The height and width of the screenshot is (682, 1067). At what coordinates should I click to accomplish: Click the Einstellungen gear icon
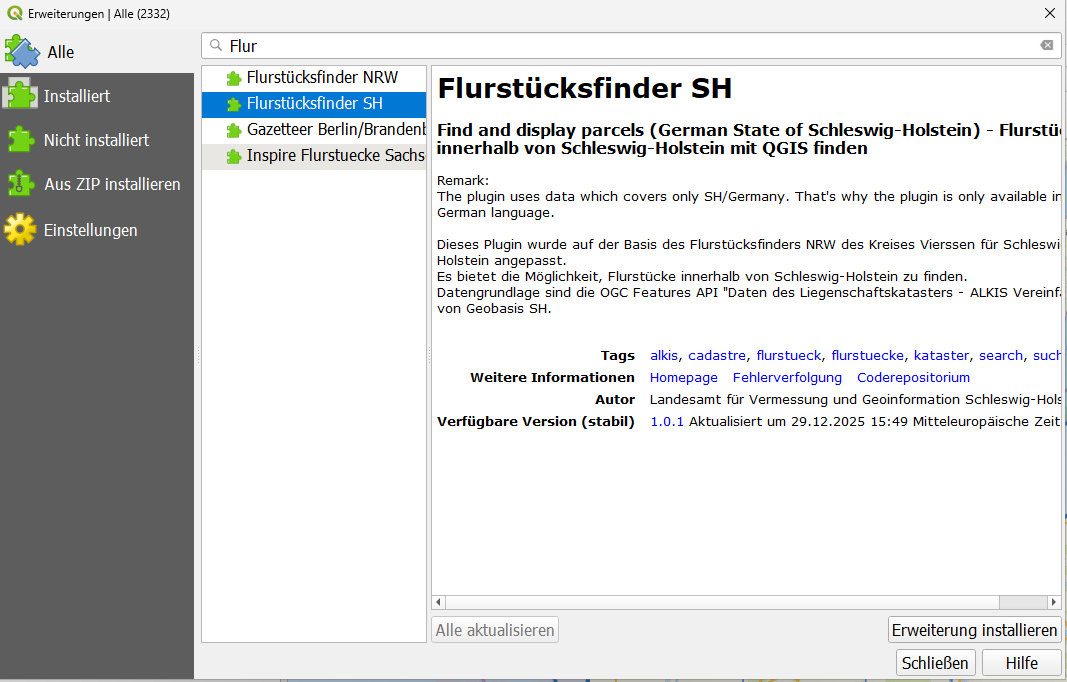click(x=20, y=229)
